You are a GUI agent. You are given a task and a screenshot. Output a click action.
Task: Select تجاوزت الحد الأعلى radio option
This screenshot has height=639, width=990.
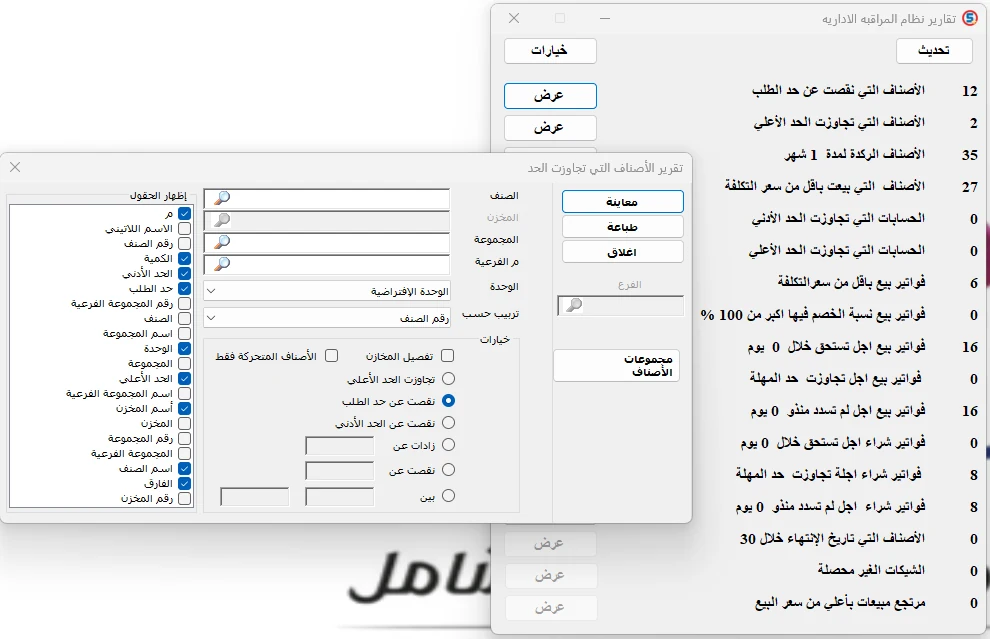click(x=448, y=379)
